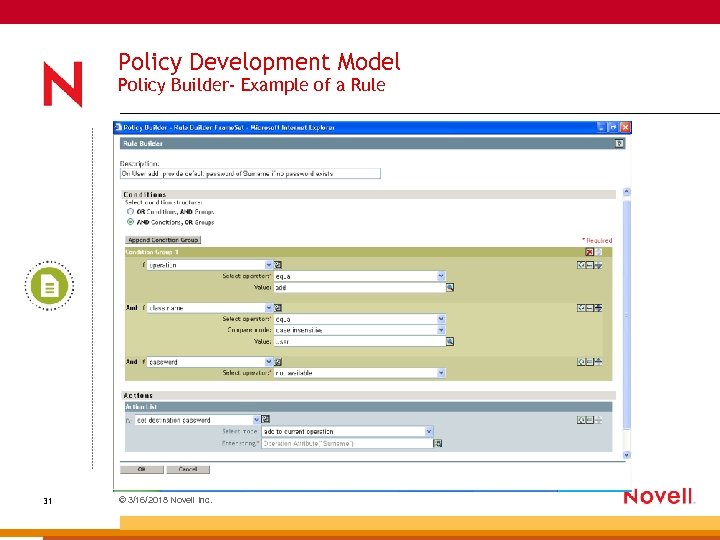Click the 'Condition Group 1' header text
The width and height of the screenshot is (720, 540).
pos(152,252)
